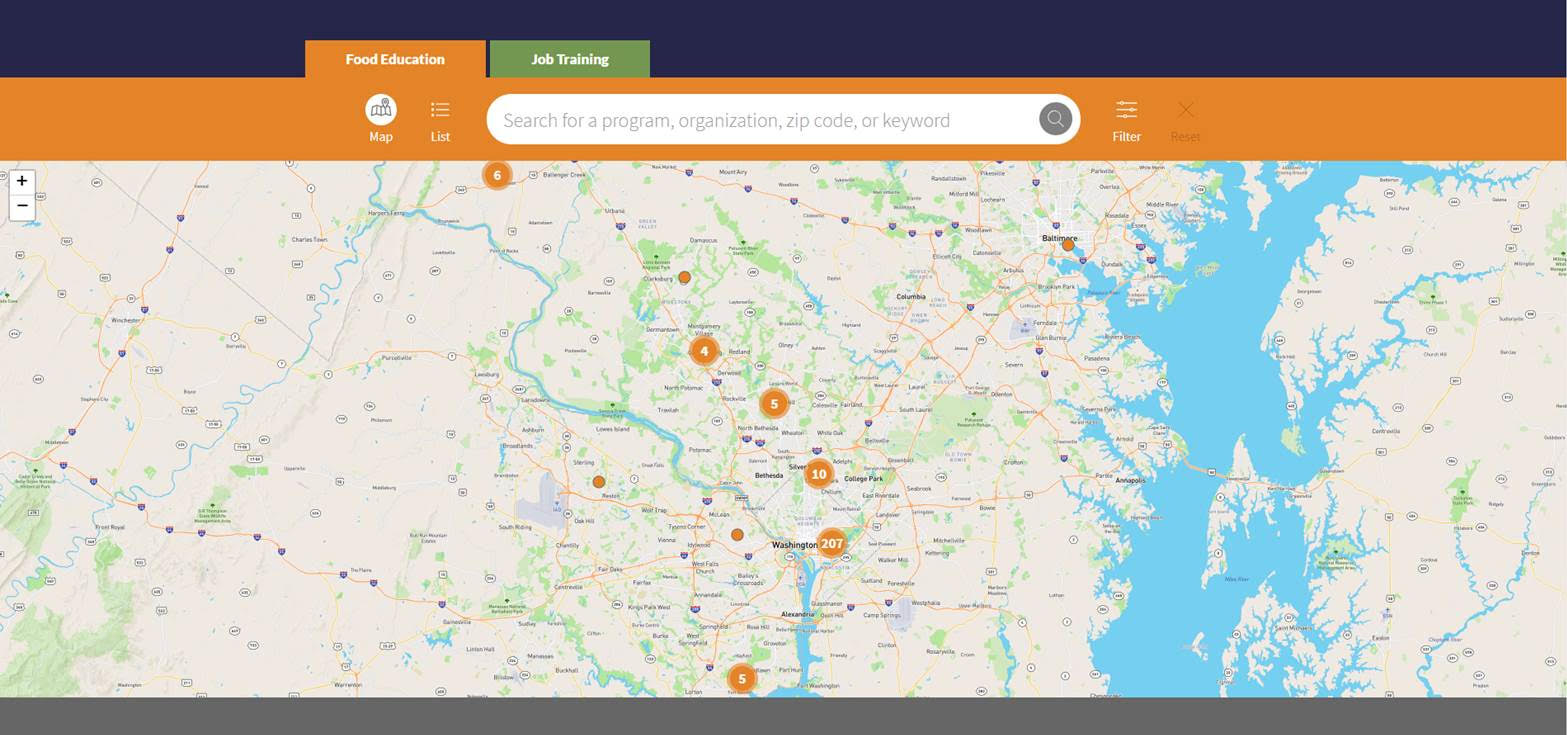Select the Food Education tab
This screenshot has width=1567, height=735.
coord(394,59)
